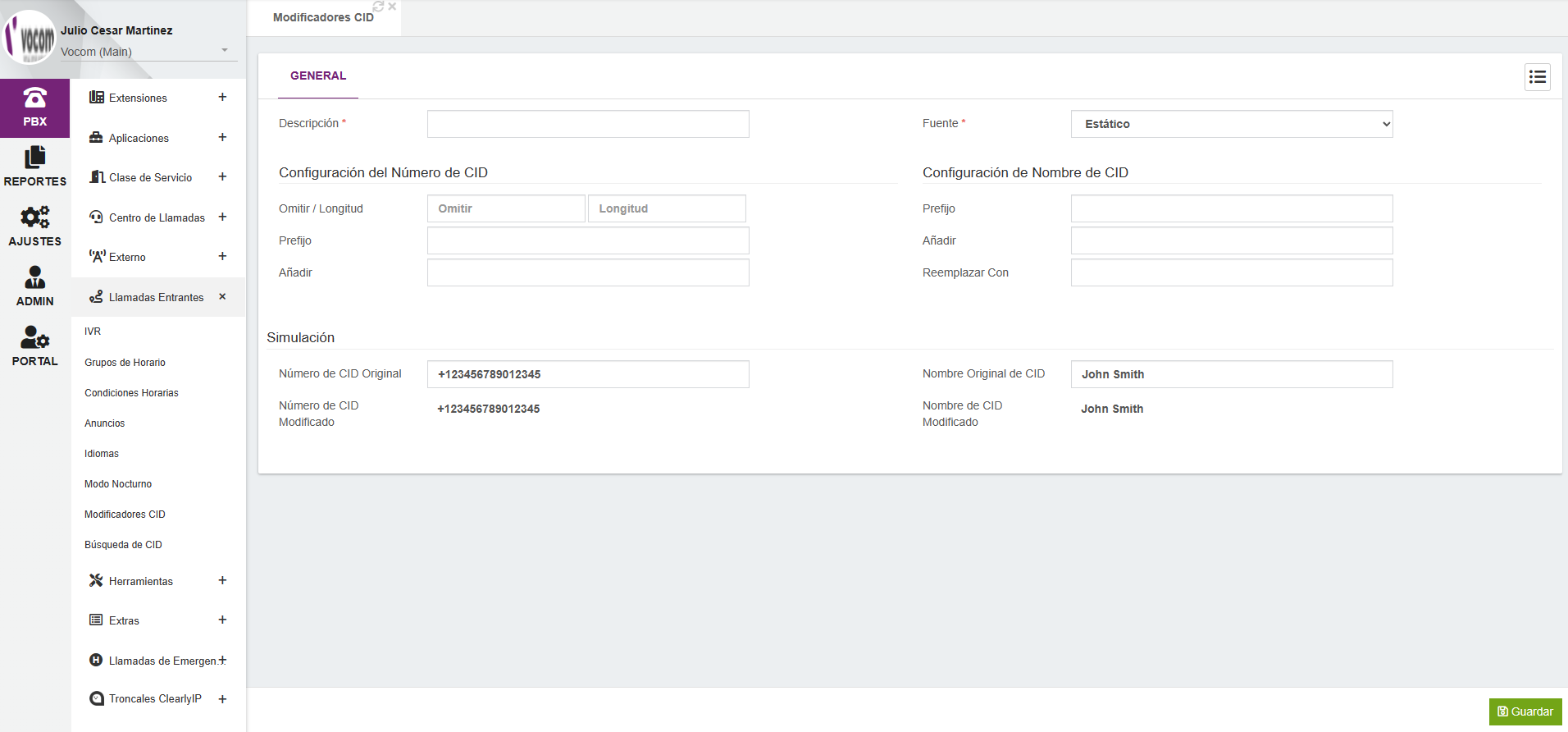Expand the Extensiones menu plus

222,97
